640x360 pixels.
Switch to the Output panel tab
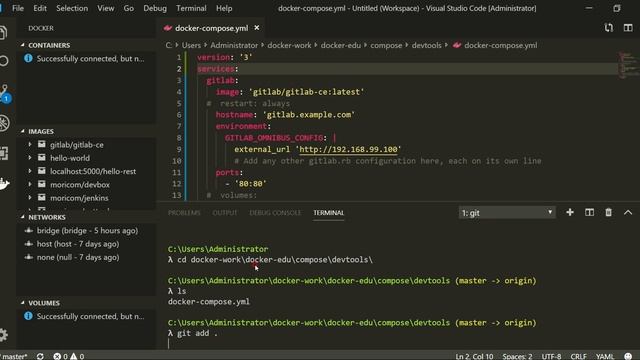click(x=224, y=213)
